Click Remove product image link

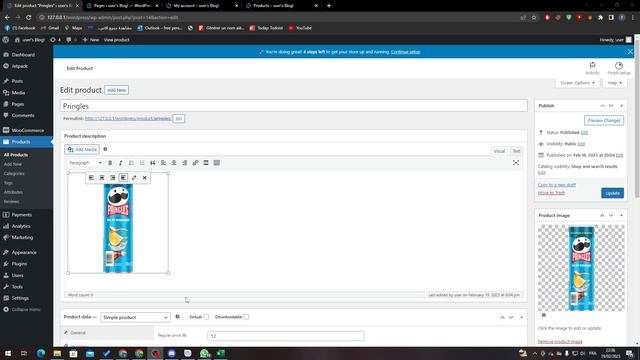coord(560,341)
